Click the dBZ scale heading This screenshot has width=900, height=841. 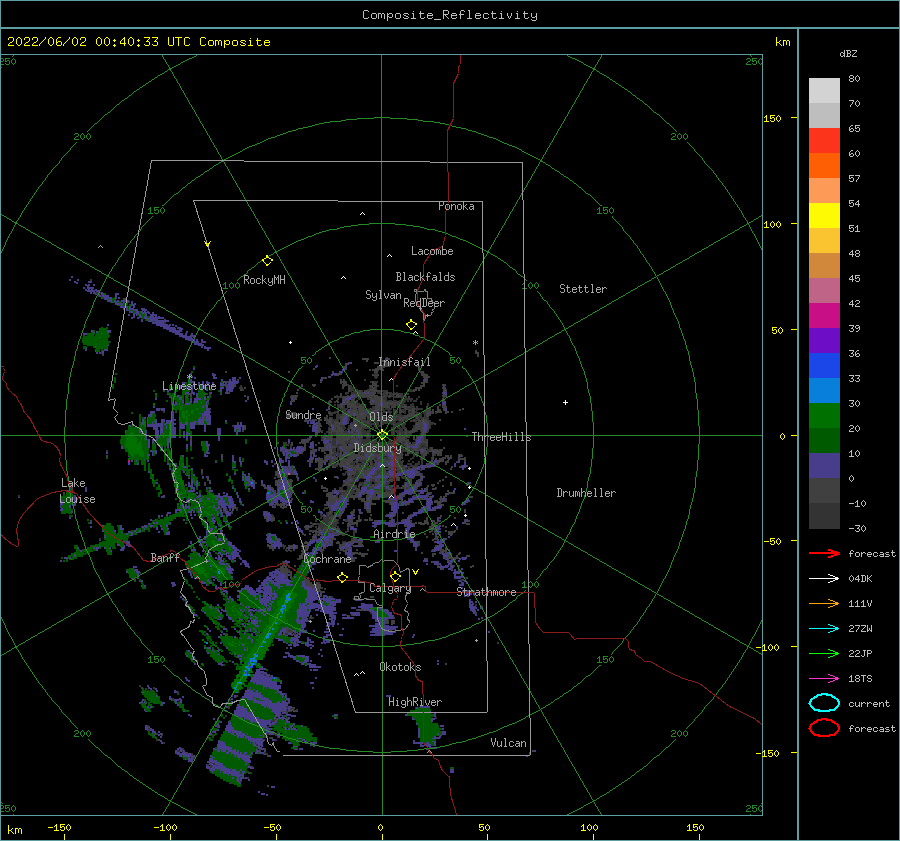(848, 53)
